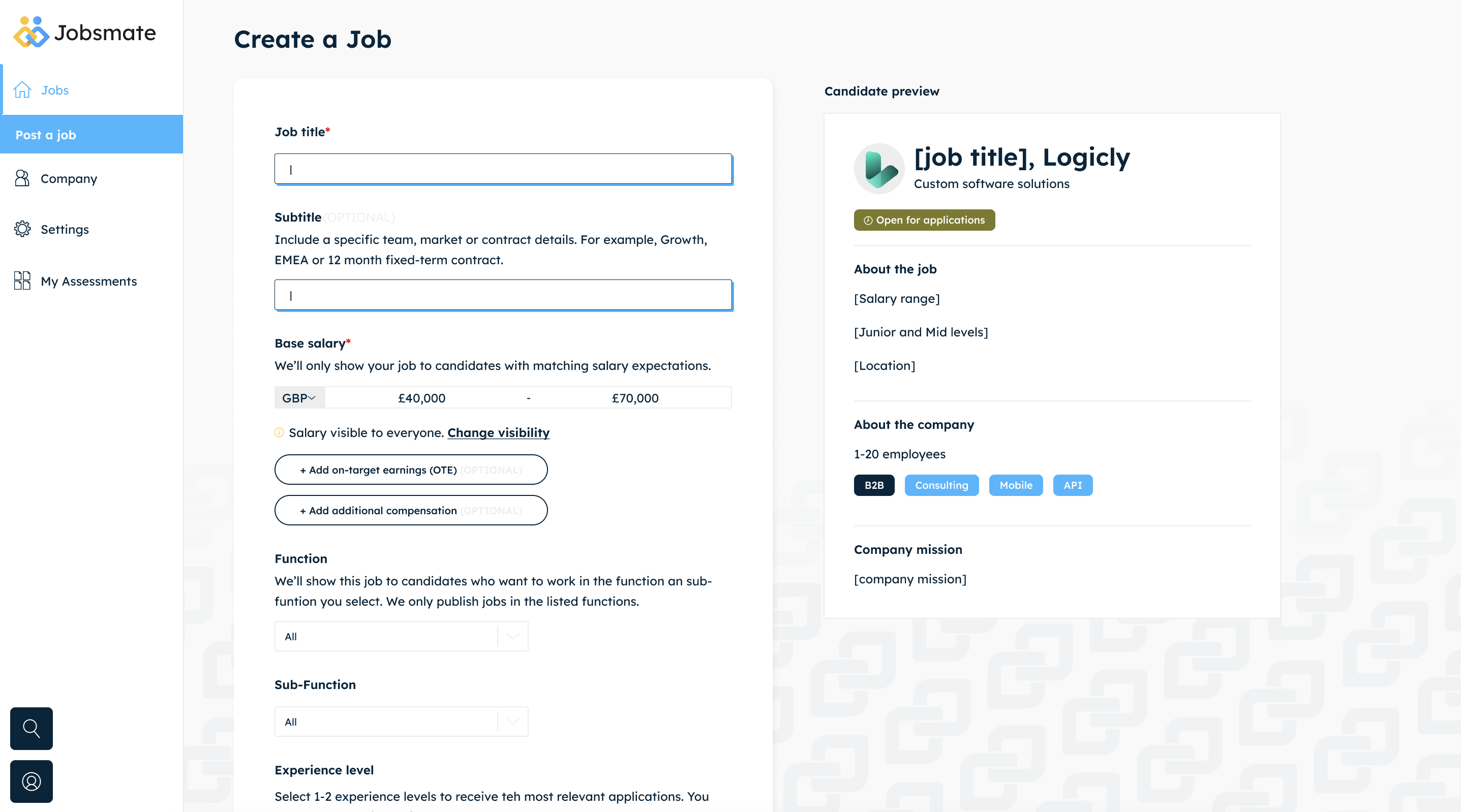Open the GBP currency dropdown

pyautogui.click(x=299, y=398)
